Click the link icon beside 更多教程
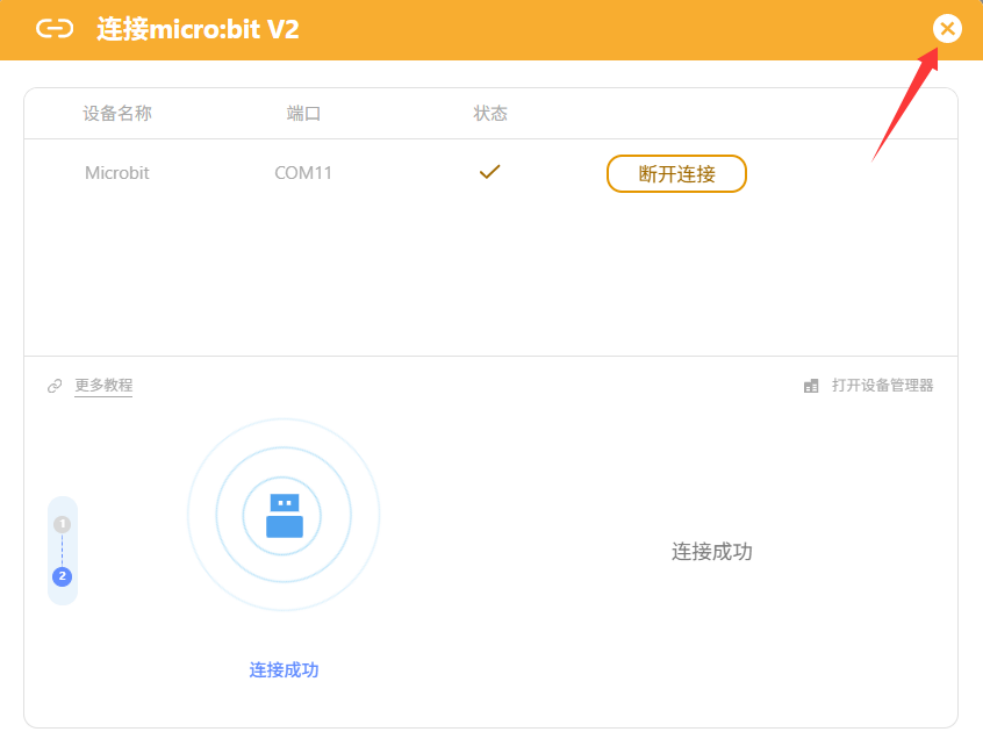Image resolution: width=983 pixels, height=732 pixels. click(55, 386)
